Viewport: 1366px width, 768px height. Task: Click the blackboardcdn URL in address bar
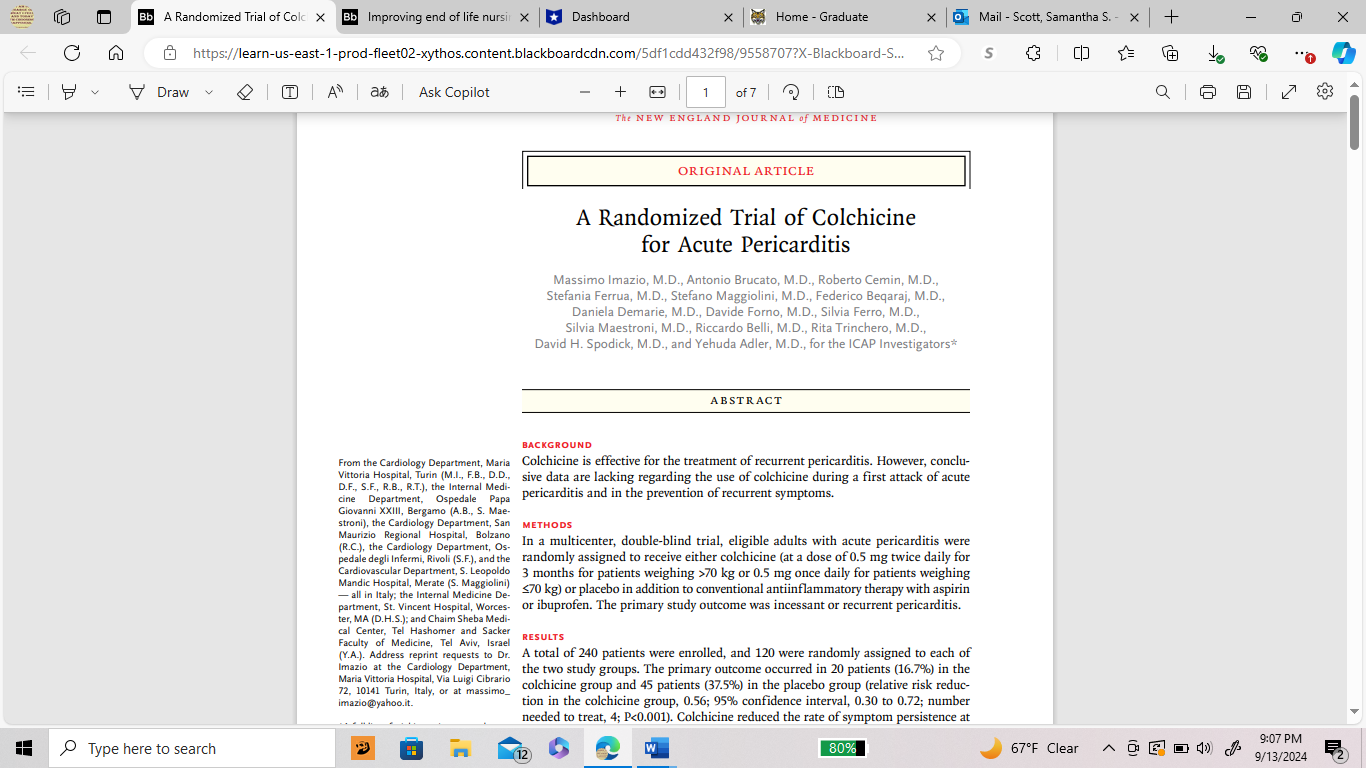click(x=549, y=53)
